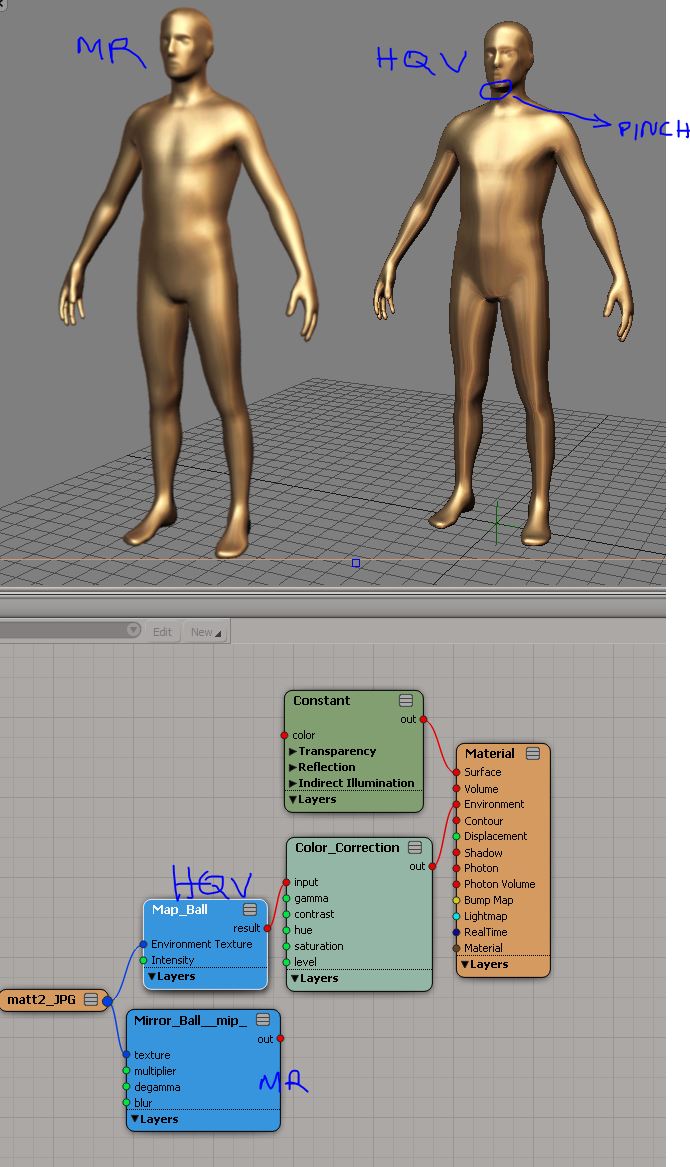Expand the Reflection group in Constant node
The width and height of the screenshot is (690, 1167).
pyautogui.click(x=294, y=767)
